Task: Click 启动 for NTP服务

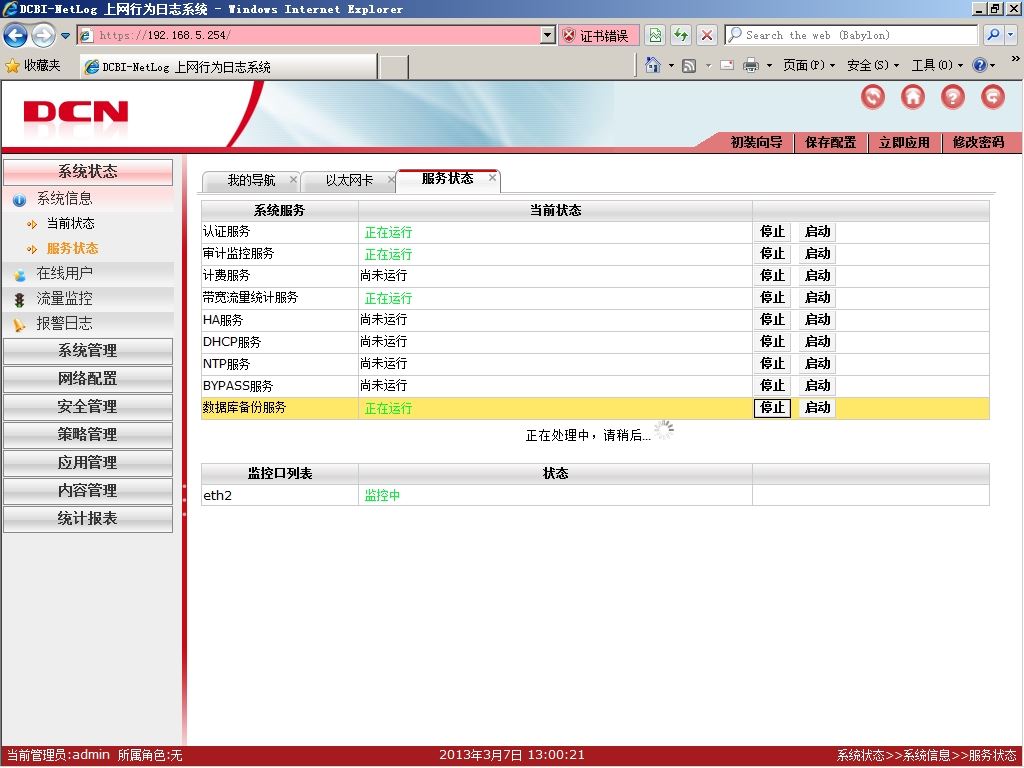Action: pyautogui.click(x=817, y=364)
